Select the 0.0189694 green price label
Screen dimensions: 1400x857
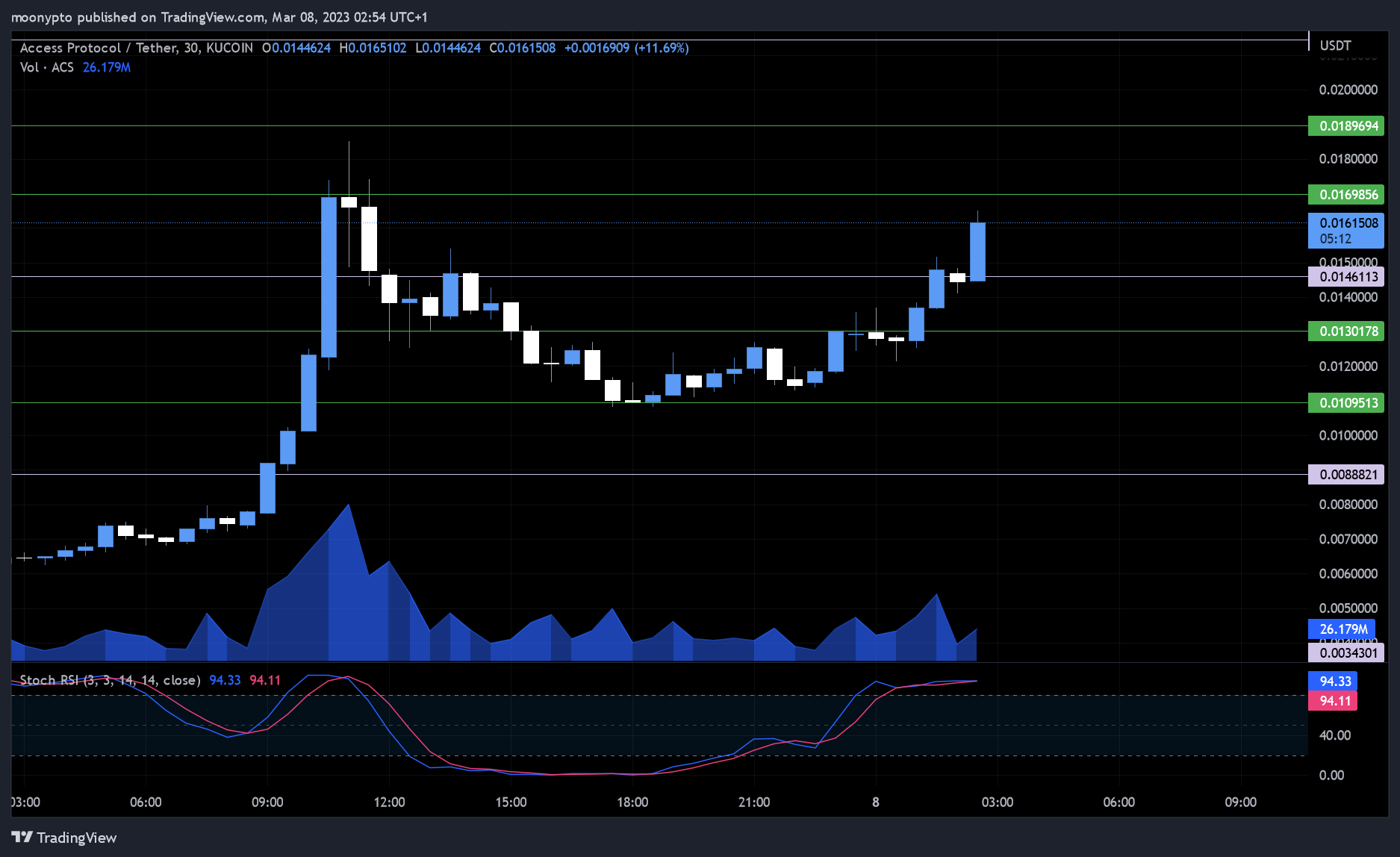[x=1346, y=126]
